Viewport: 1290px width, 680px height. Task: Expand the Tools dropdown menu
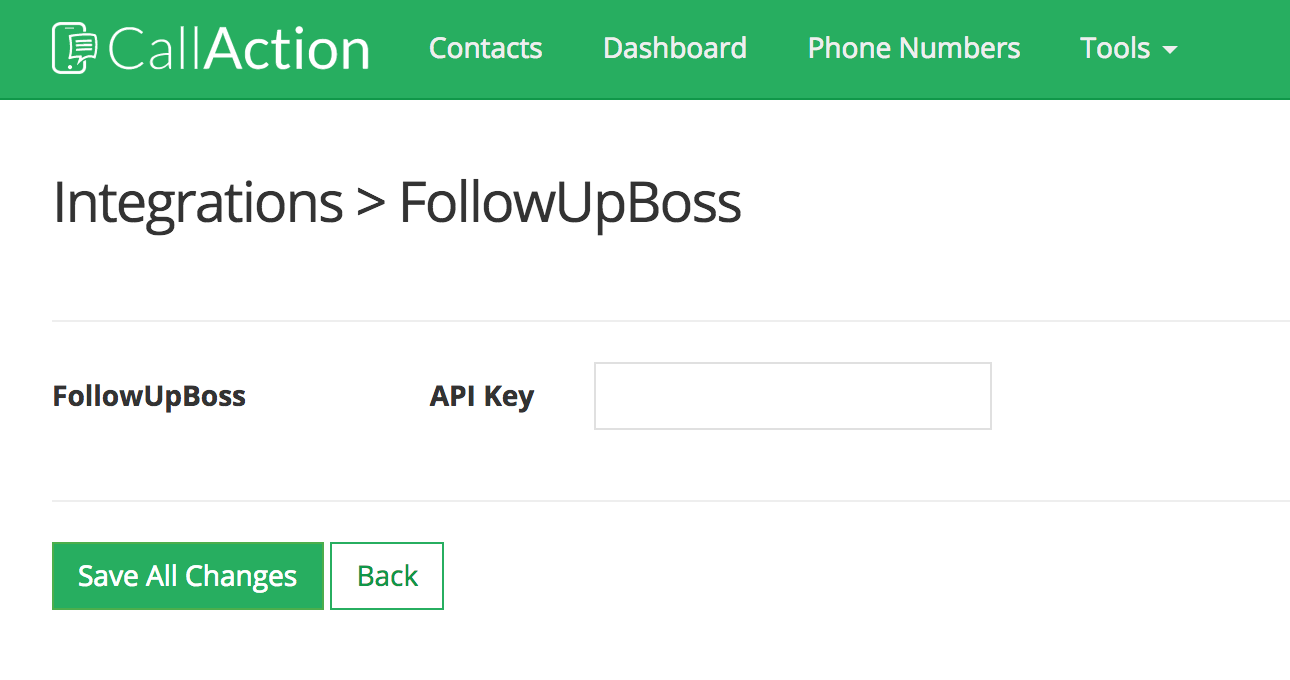pyautogui.click(x=1128, y=48)
